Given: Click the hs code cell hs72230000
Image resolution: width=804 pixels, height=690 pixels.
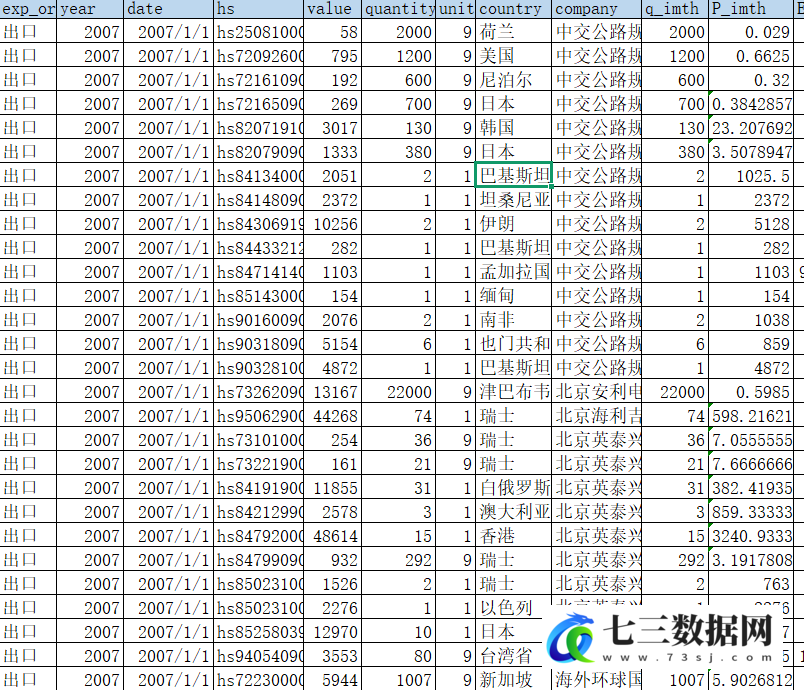Looking at the screenshot, I should pos(258,680).
